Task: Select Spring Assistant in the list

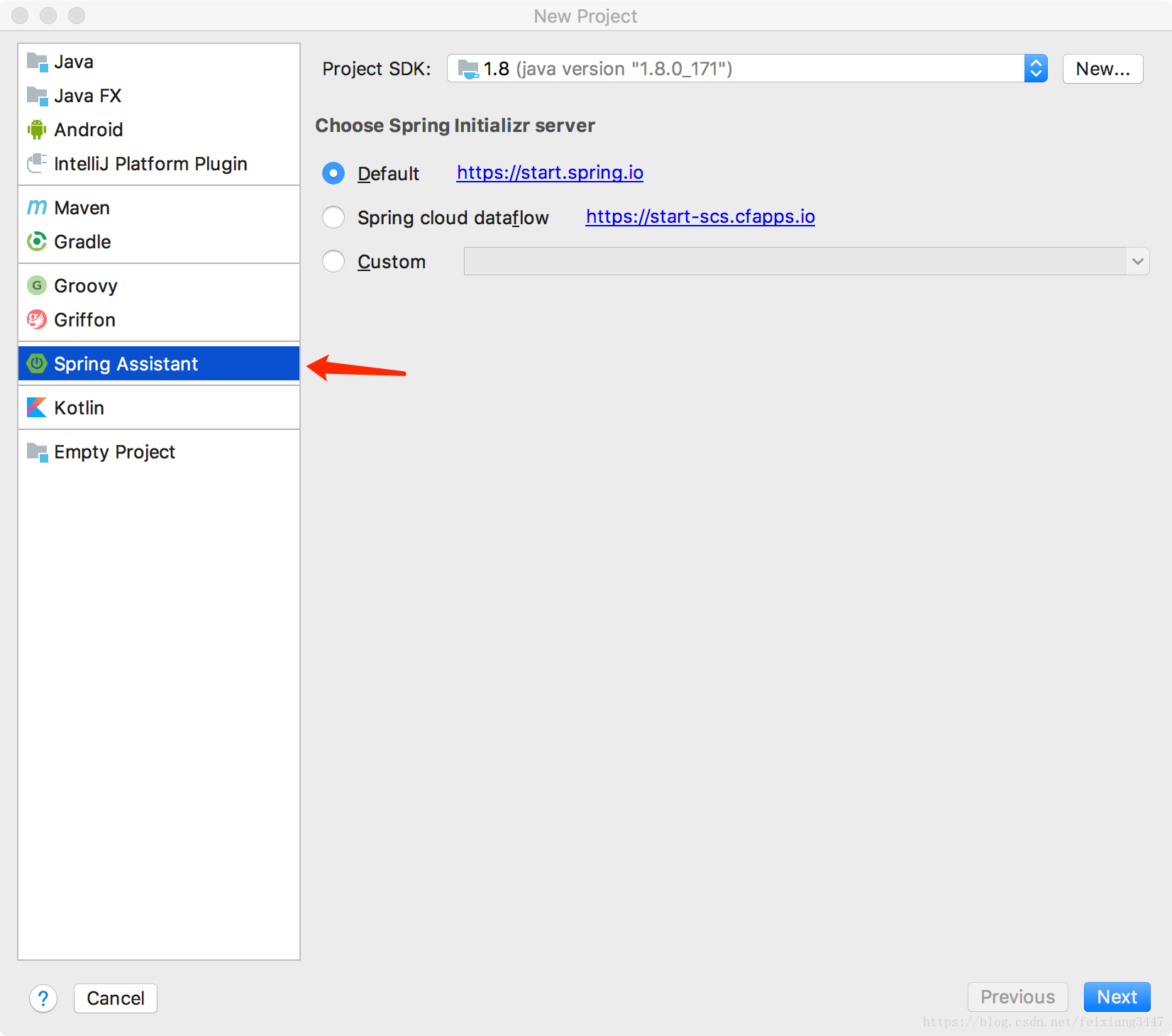Action: click(x=159, y=364)
